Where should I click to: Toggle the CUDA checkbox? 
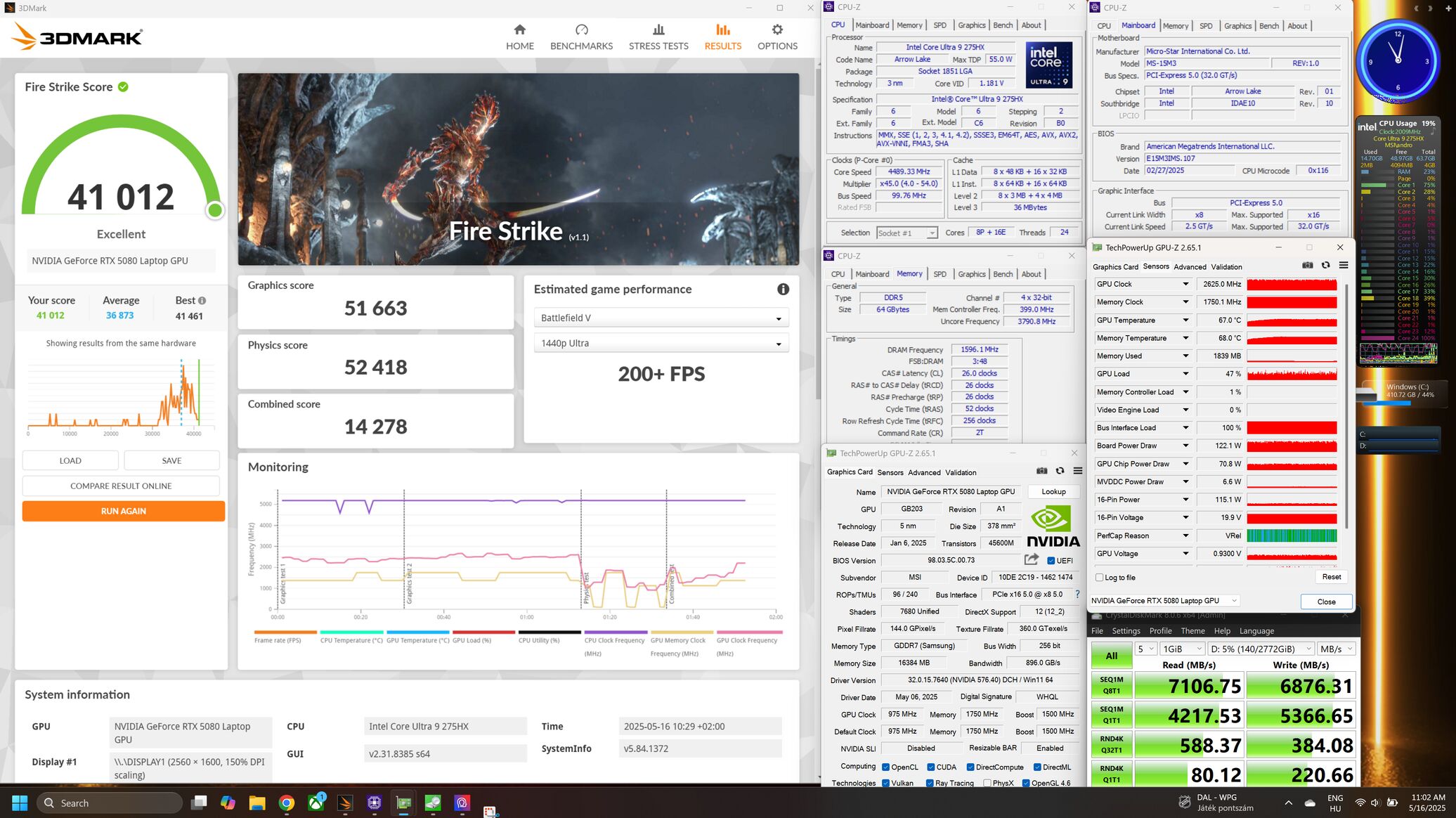(930, 767)
